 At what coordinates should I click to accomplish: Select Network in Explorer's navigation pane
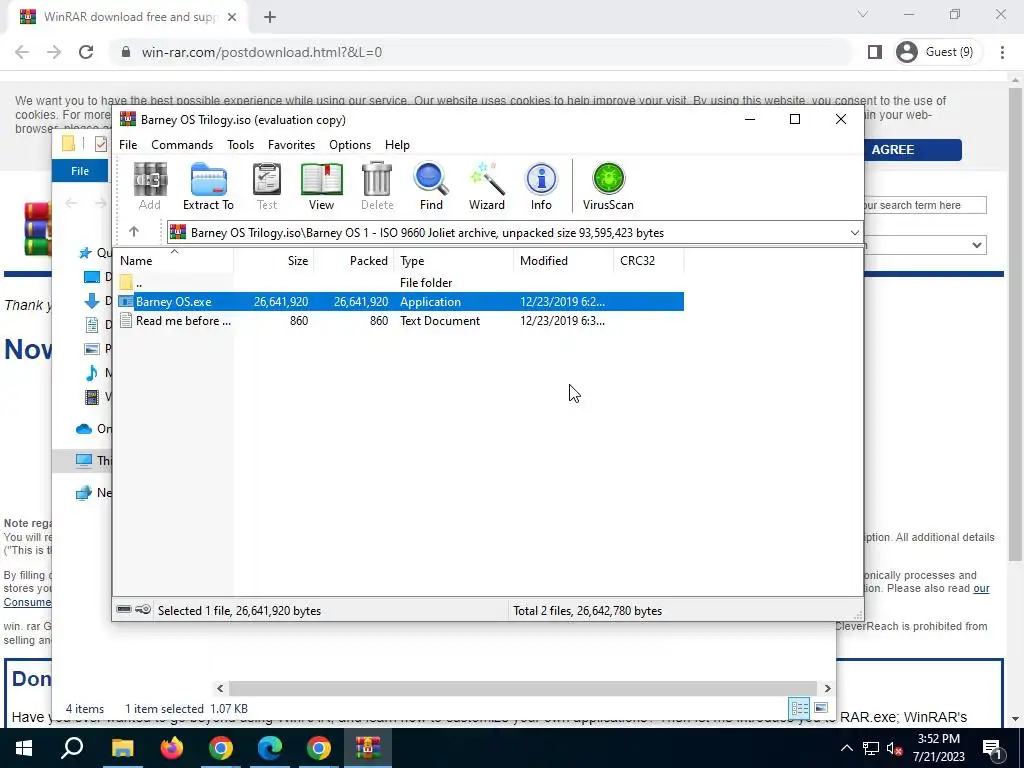click(91, 492)
